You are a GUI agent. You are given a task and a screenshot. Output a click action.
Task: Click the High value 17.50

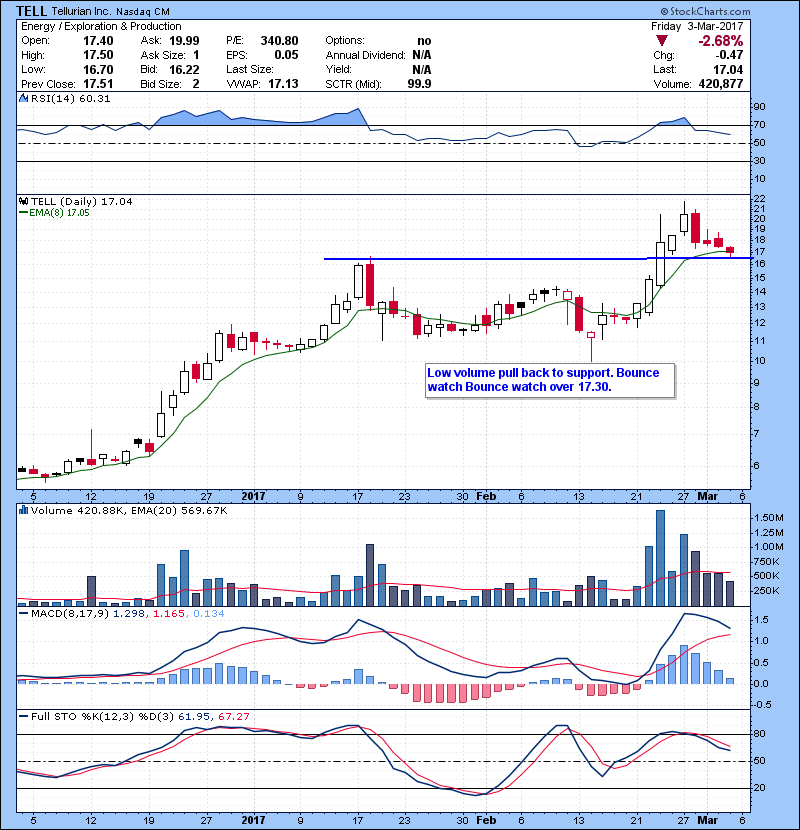98,55
